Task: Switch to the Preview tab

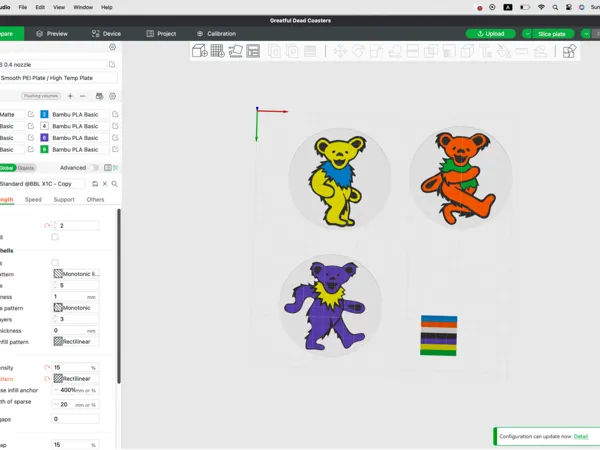Action: pyautogui.click(x=52, y=34)
